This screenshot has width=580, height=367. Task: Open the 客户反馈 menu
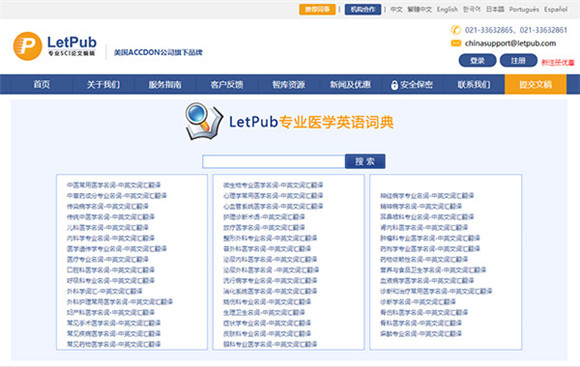pyautogui.click(x=227, y=84)
